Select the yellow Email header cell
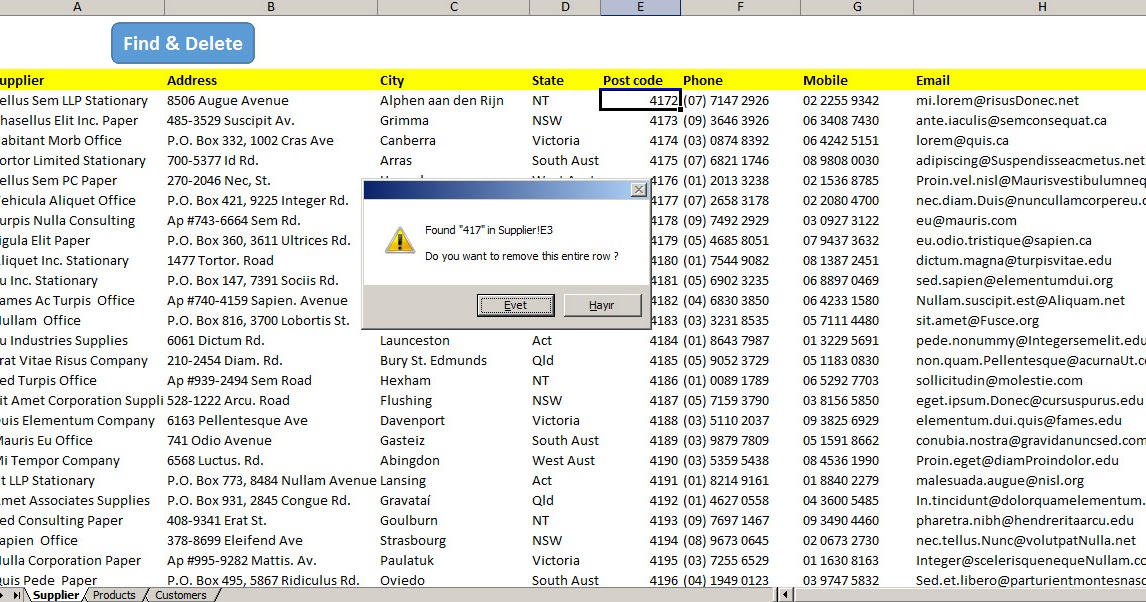Viewport: 1146px width, 602px height. pyautogui.click(x=932, y=80)
